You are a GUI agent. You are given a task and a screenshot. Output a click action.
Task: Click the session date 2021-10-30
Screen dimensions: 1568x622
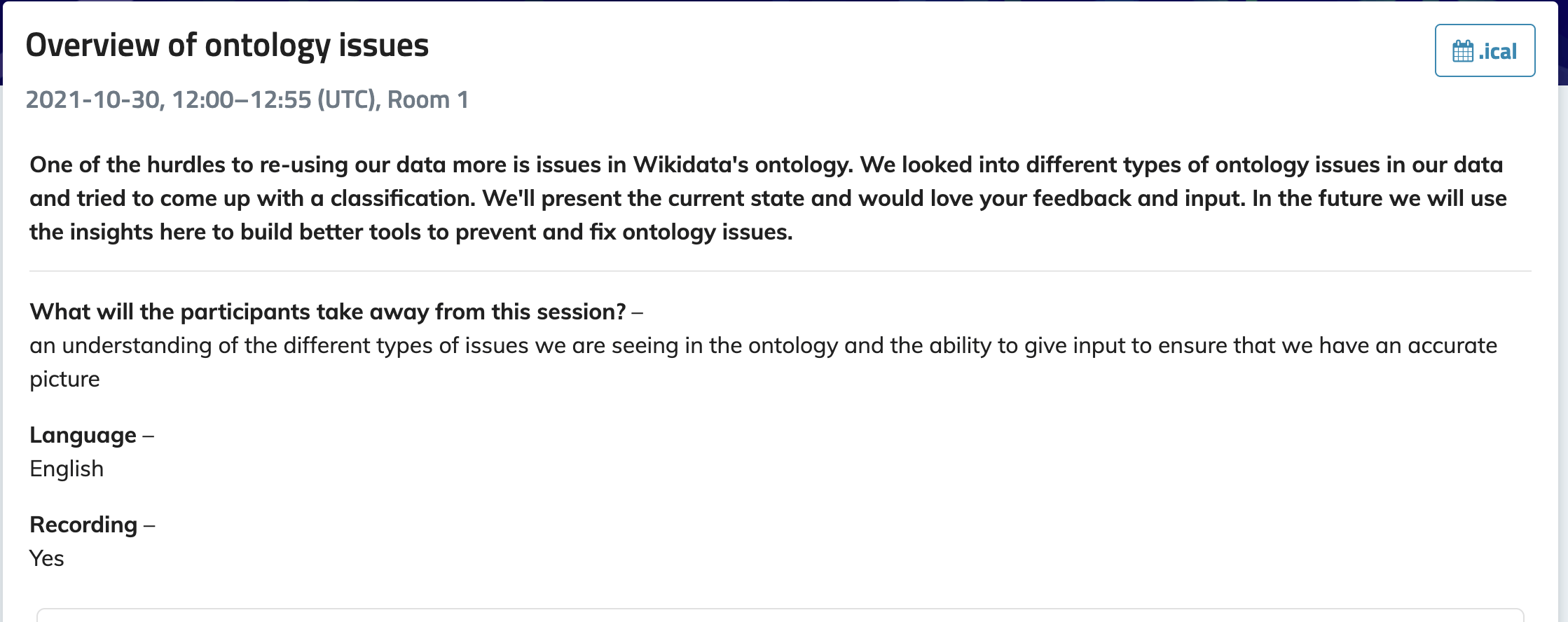point(92,100)
